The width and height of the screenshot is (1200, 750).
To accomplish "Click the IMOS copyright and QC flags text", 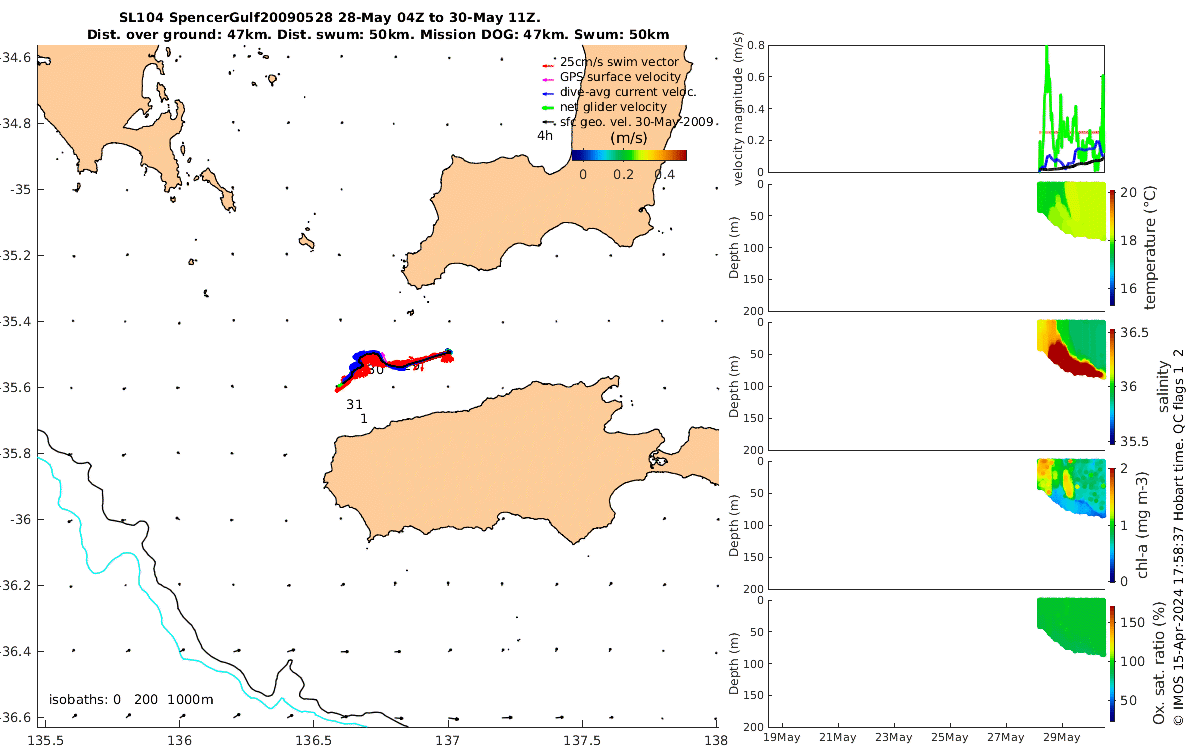I will (x=1179, y=535).
